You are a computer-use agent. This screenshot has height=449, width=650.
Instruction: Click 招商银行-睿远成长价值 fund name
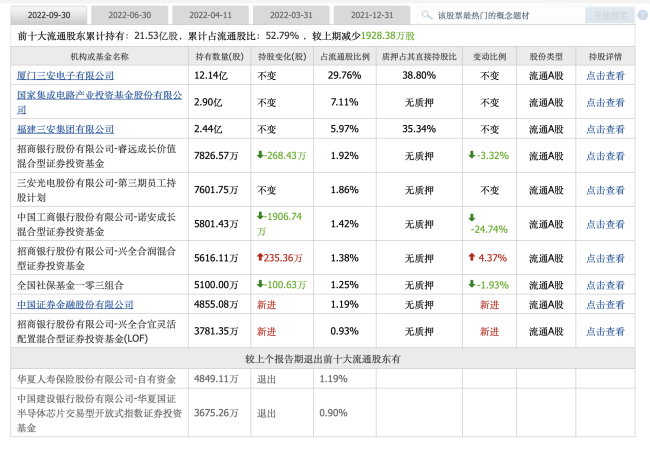point(97,156)
